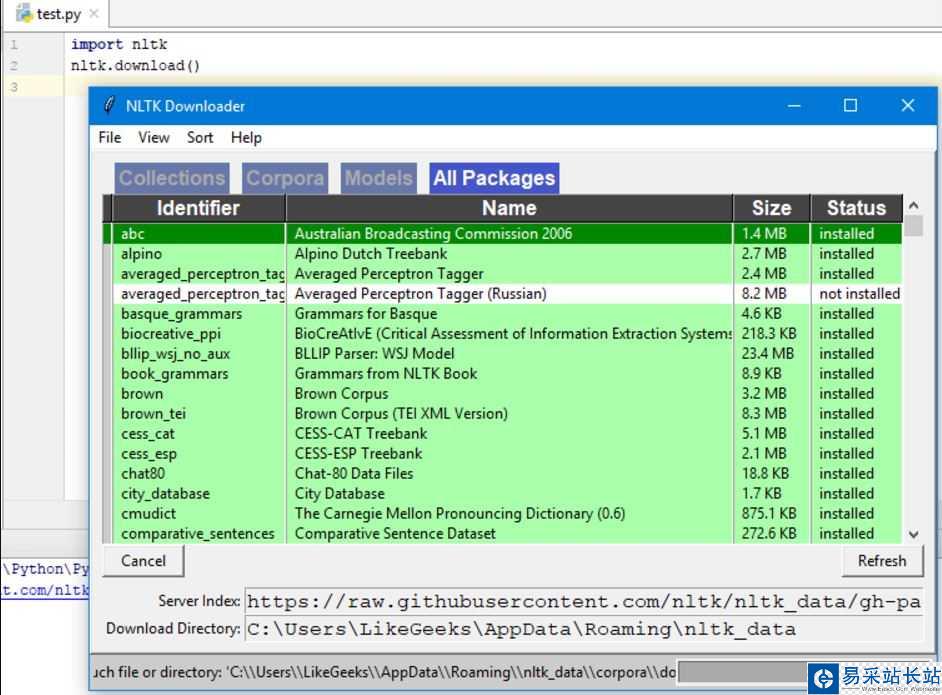Viewport: 942px width, 695px height.
Task: Click the download progress bar
Action: [x=743, y=673]
